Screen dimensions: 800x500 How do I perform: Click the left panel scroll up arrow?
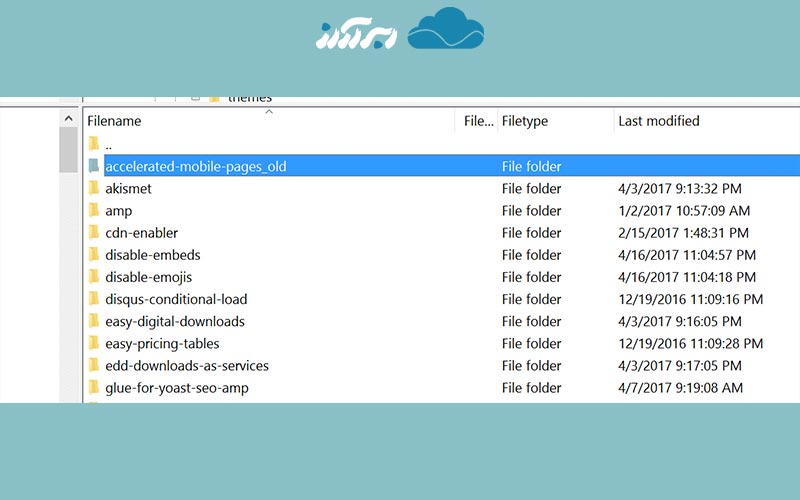point(68,119)
